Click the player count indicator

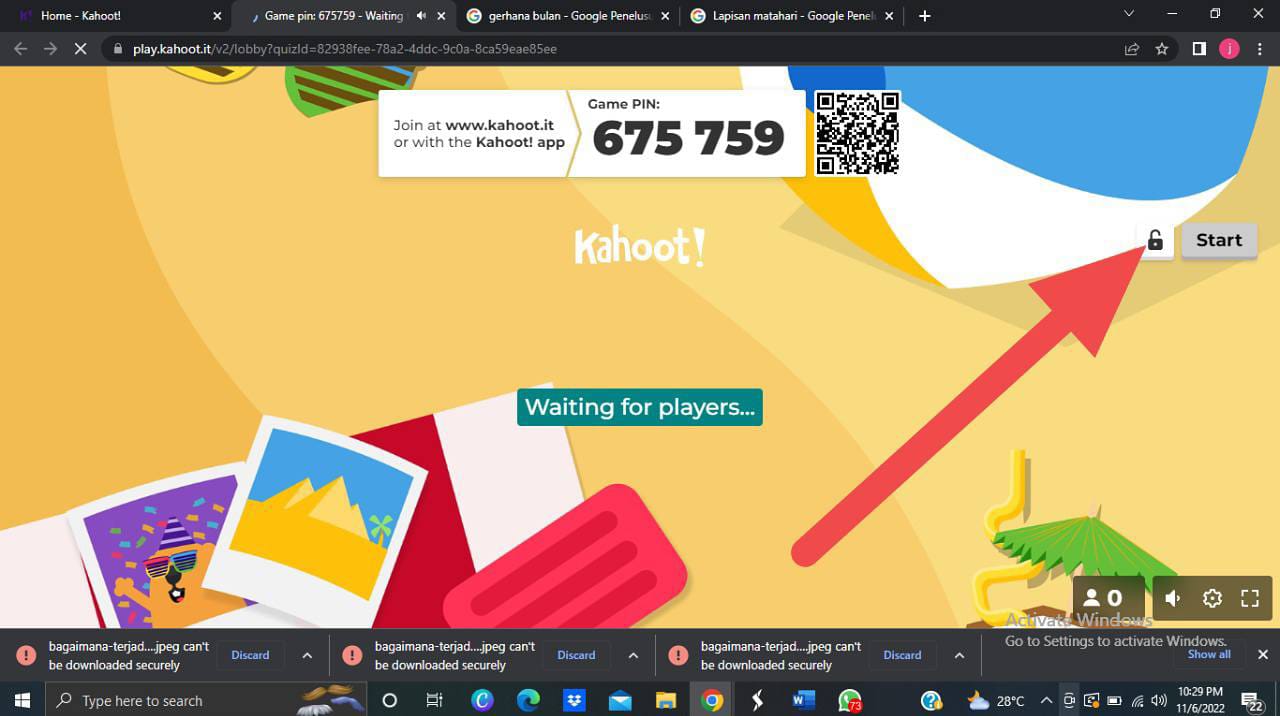point(1108,598)
